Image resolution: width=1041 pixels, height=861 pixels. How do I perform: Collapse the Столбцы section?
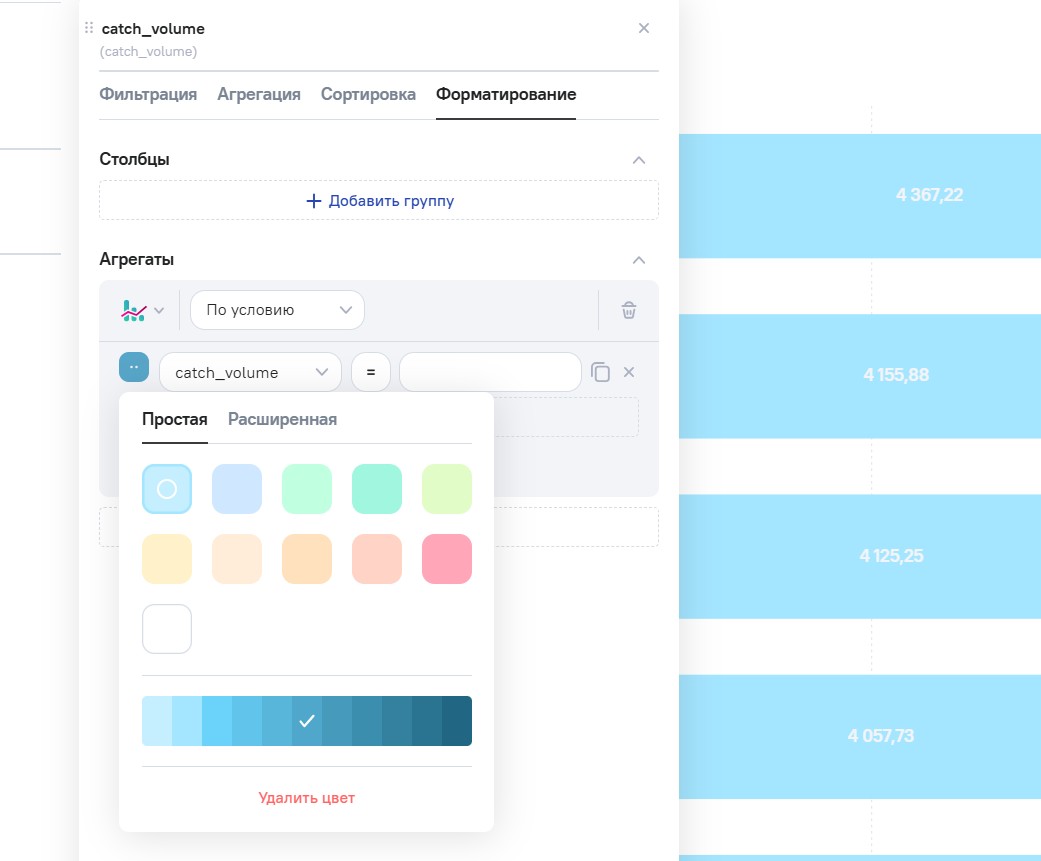(x=639, y=159)
